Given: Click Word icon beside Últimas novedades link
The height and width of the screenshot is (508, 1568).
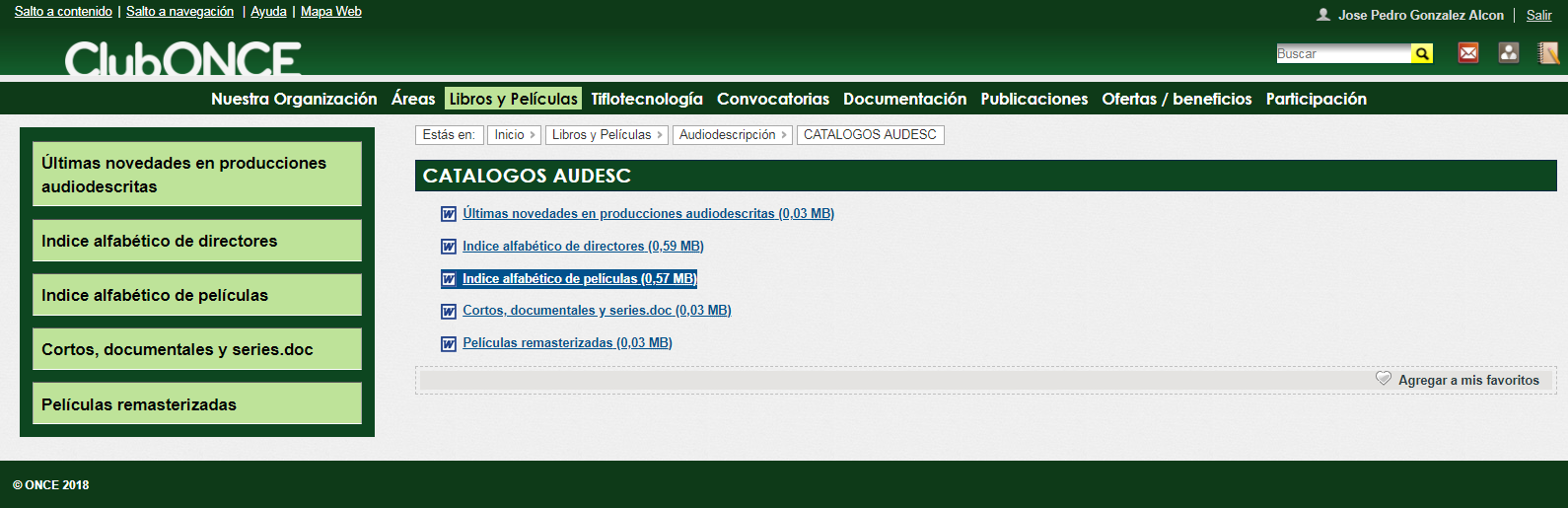Looking at the screenshot, I should click(x=449, y=214).
